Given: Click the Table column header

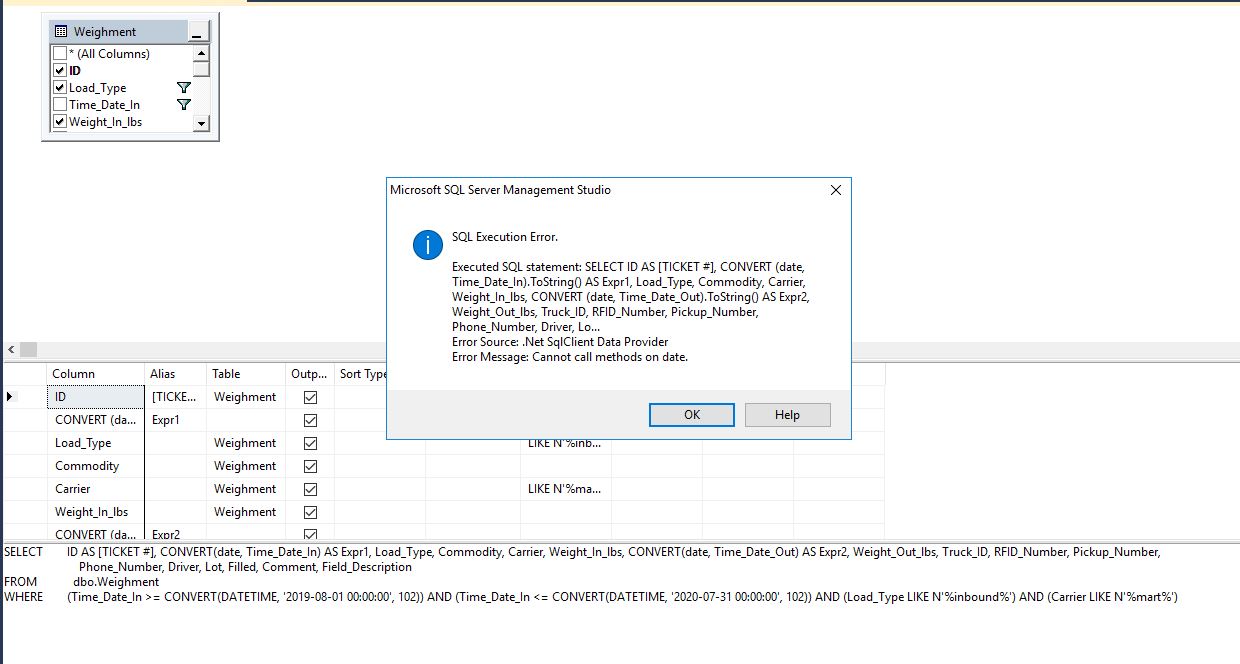Looking at the screenshot, I should 246,374.
